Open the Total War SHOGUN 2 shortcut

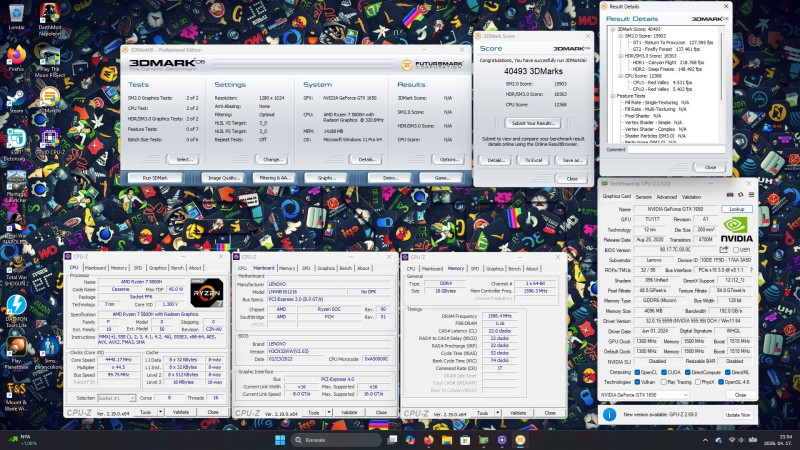pyautogui.click(x=16, y=269)
